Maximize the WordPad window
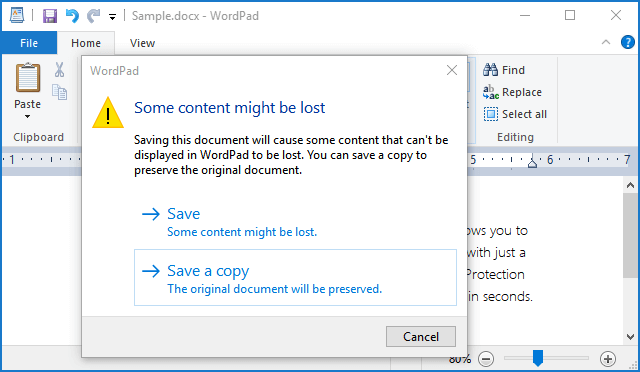This screenshot has height=372, width=640. tap(570, 16)
